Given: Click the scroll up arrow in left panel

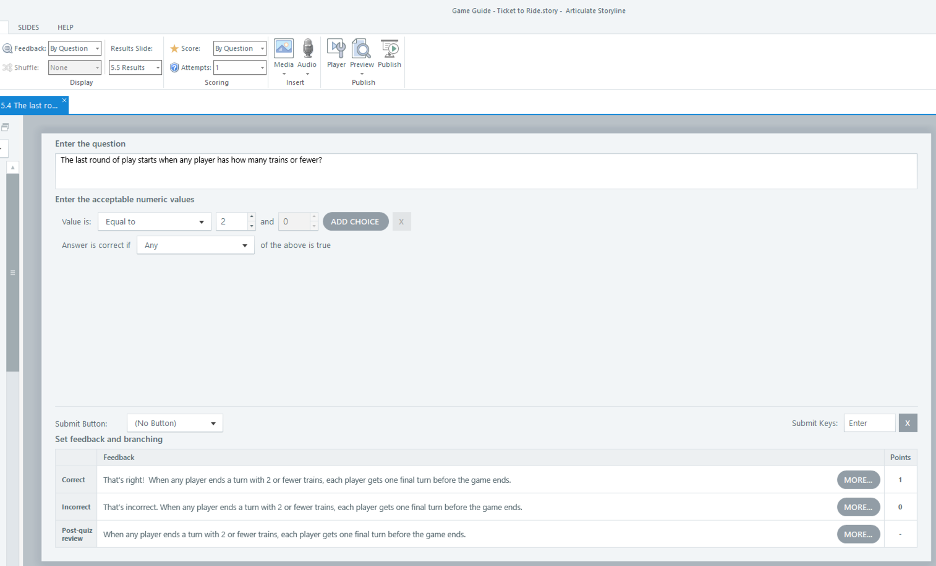Looking at the screenshot, I should tap(13, 168).
